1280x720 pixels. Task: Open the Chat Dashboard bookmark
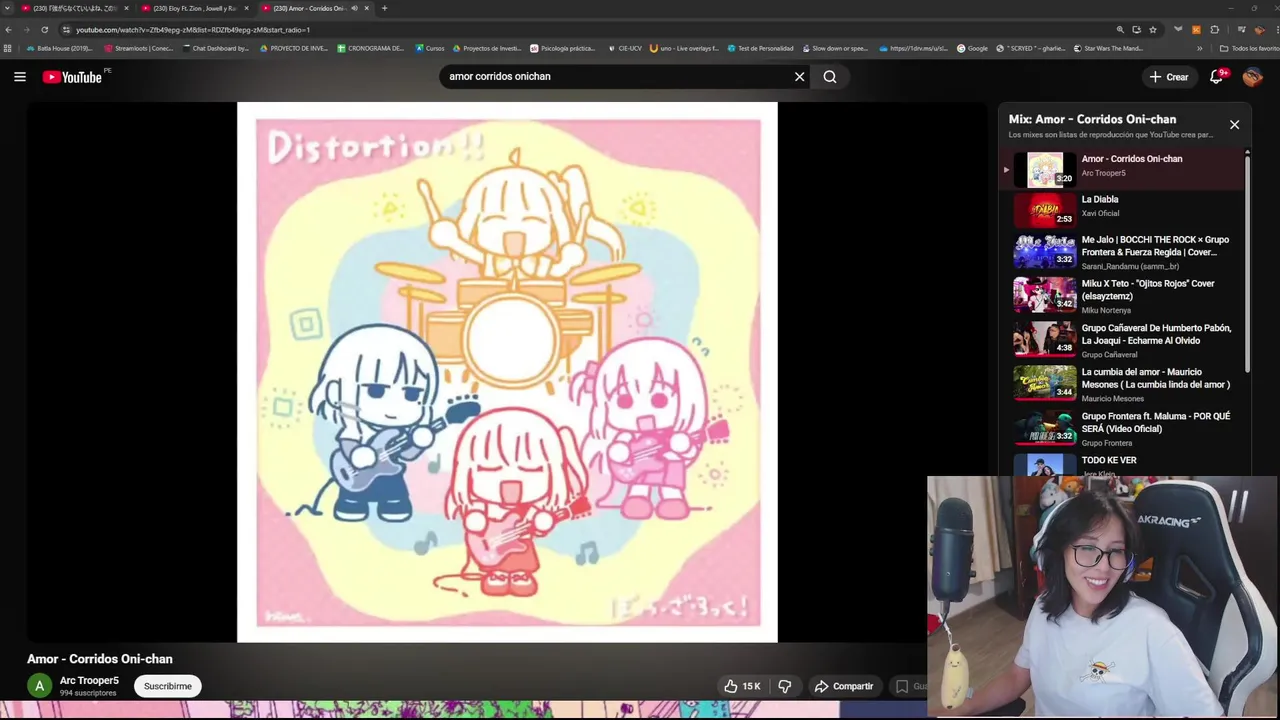215,48
